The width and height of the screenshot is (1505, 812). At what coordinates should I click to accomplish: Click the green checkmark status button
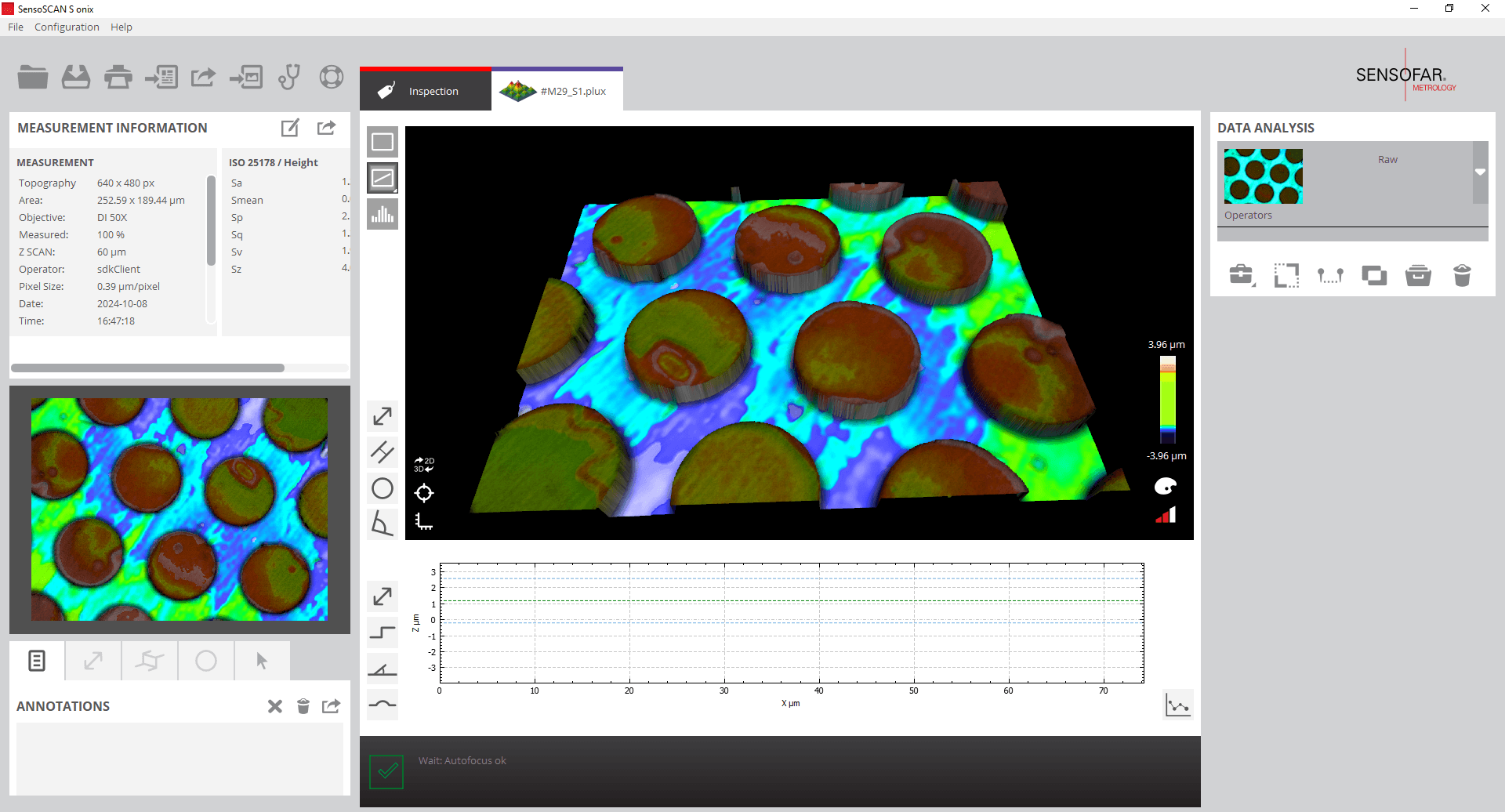point(386,772)
